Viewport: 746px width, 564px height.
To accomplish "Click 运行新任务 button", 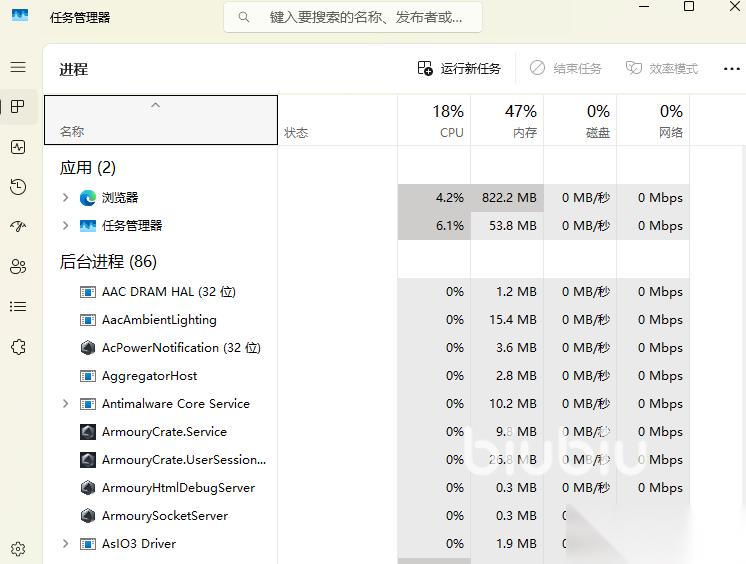I will pos(459,68).
